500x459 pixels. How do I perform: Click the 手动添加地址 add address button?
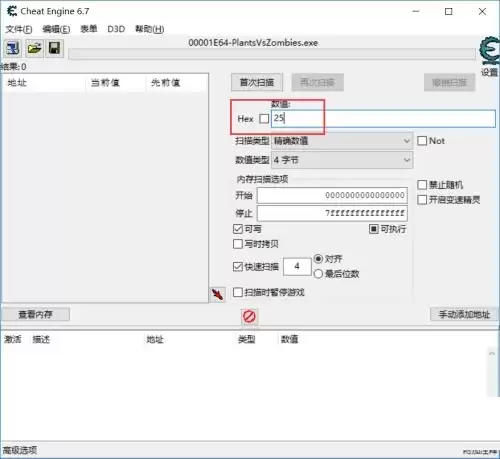464,314
